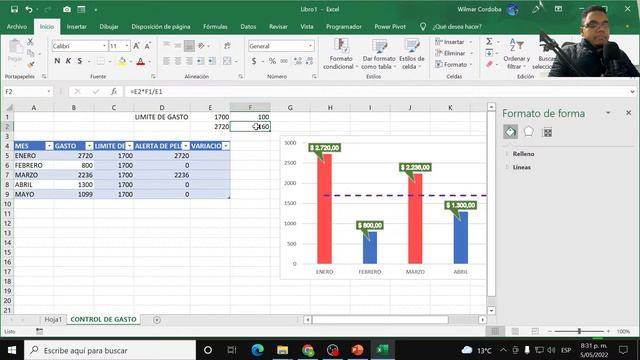Screen dimensions: 640x360
Task: Click the merge and center icon
Action: (227, 61)
